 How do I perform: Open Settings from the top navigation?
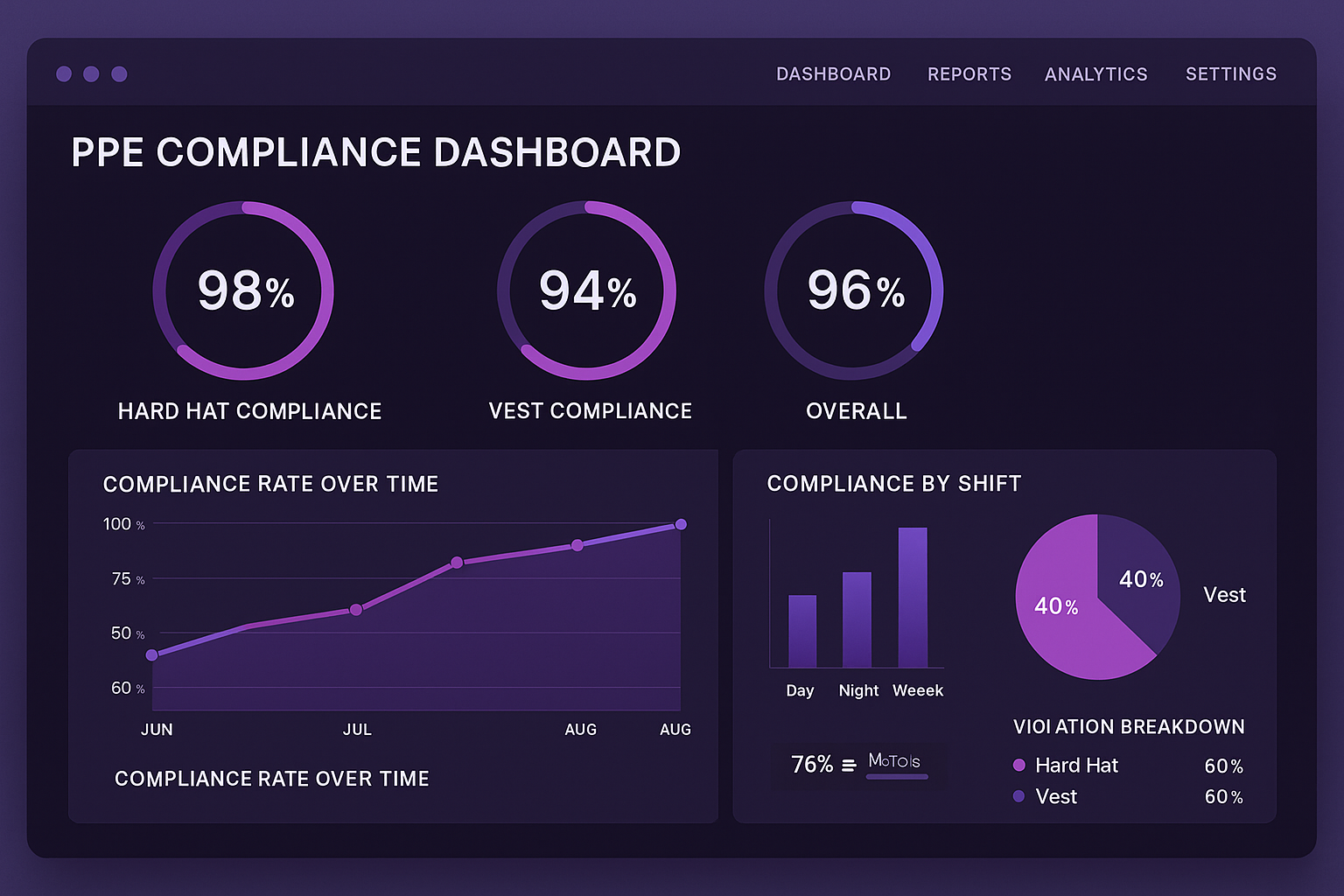(1230, 74)
